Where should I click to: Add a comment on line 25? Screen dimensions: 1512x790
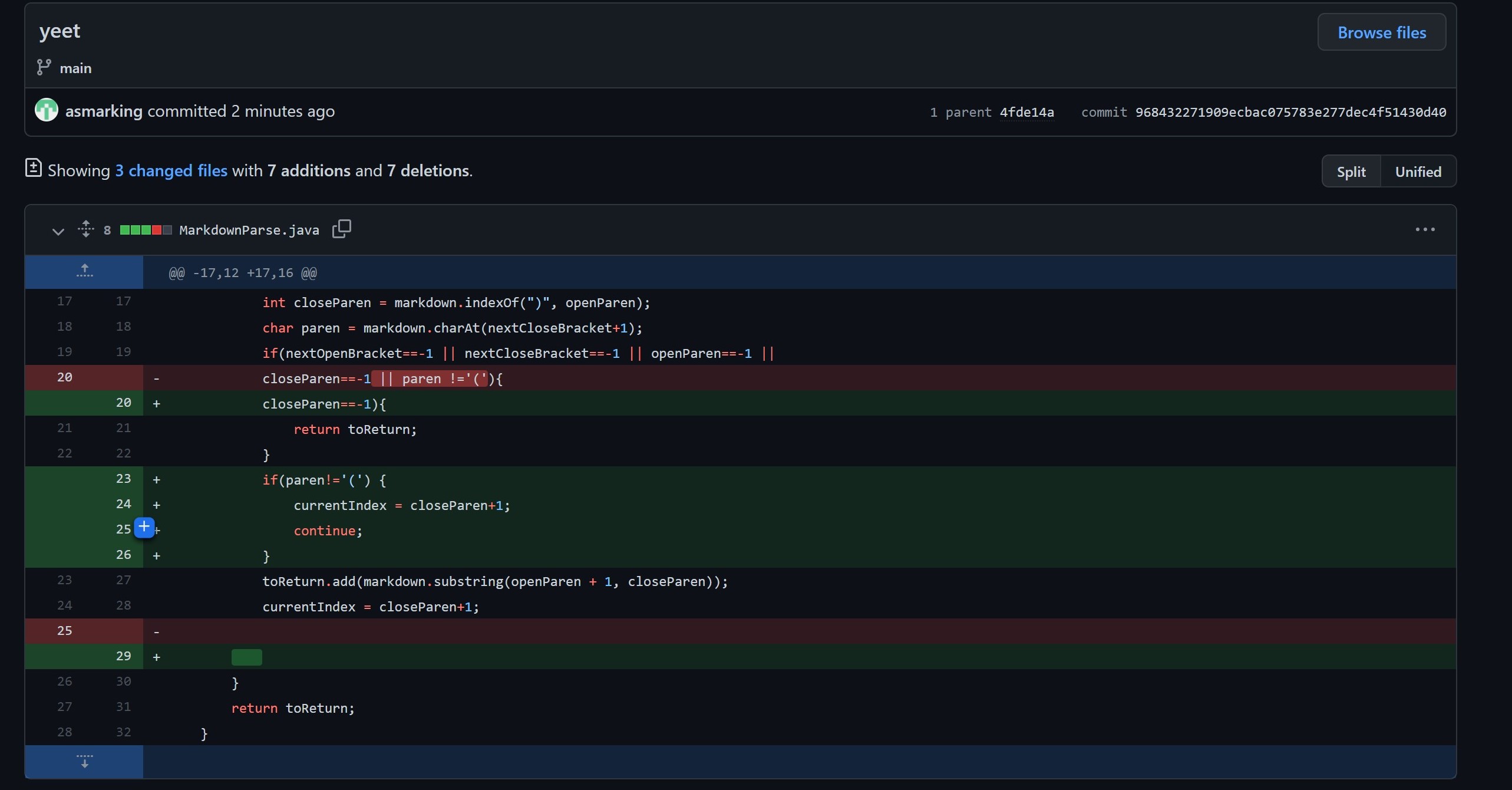point(144,527)
